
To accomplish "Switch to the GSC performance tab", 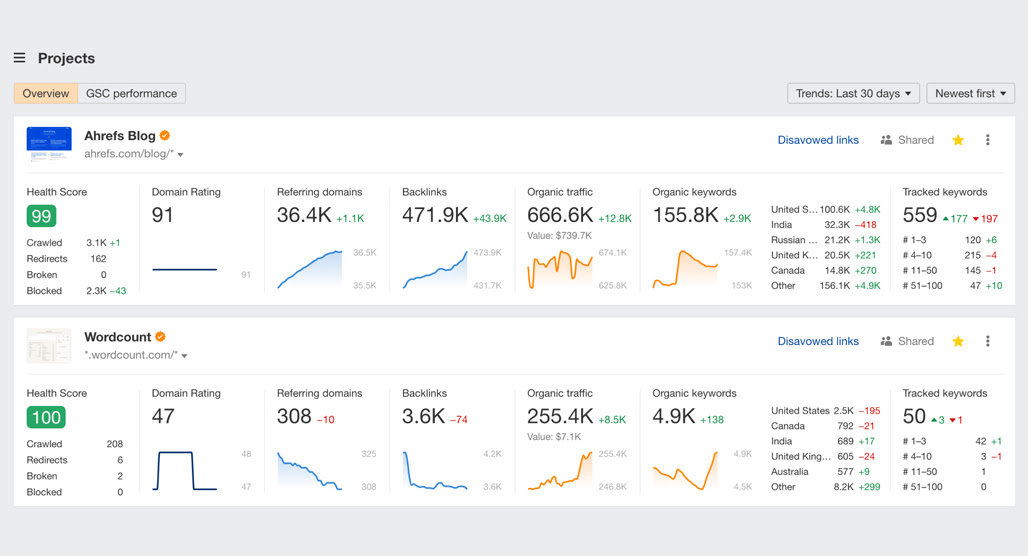I will coord(131,94).
